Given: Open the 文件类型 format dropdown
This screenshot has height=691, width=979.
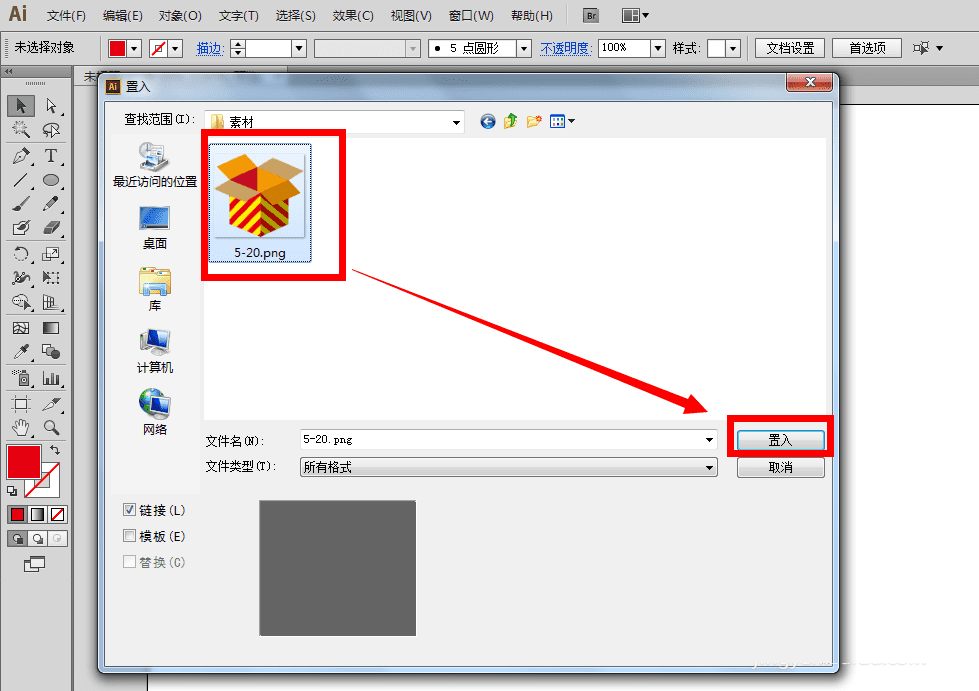Looking at the screenshot, I should tap(709, 467).
